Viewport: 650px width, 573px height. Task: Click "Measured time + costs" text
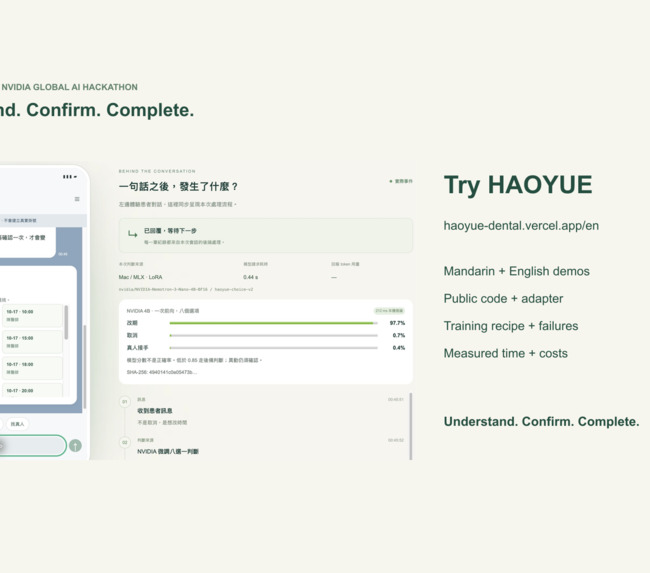click(505, 353)
